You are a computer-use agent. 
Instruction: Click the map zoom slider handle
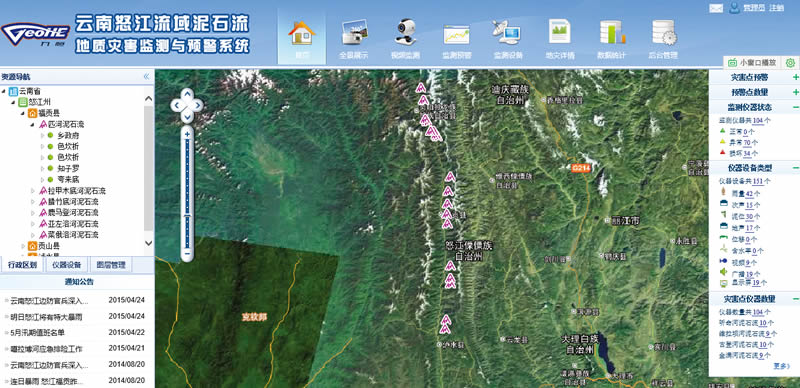[x=187, y=217]
